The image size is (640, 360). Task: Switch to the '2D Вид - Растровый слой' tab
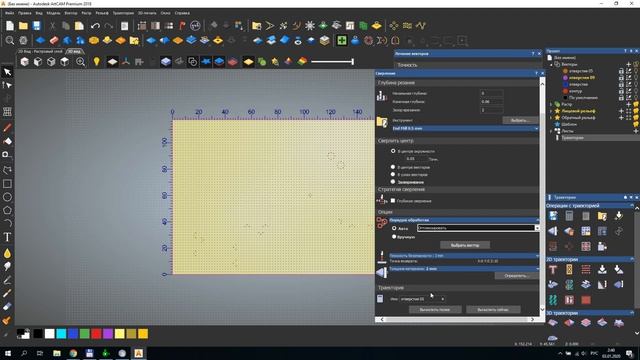pyautogui.click(x=40, y=51)
